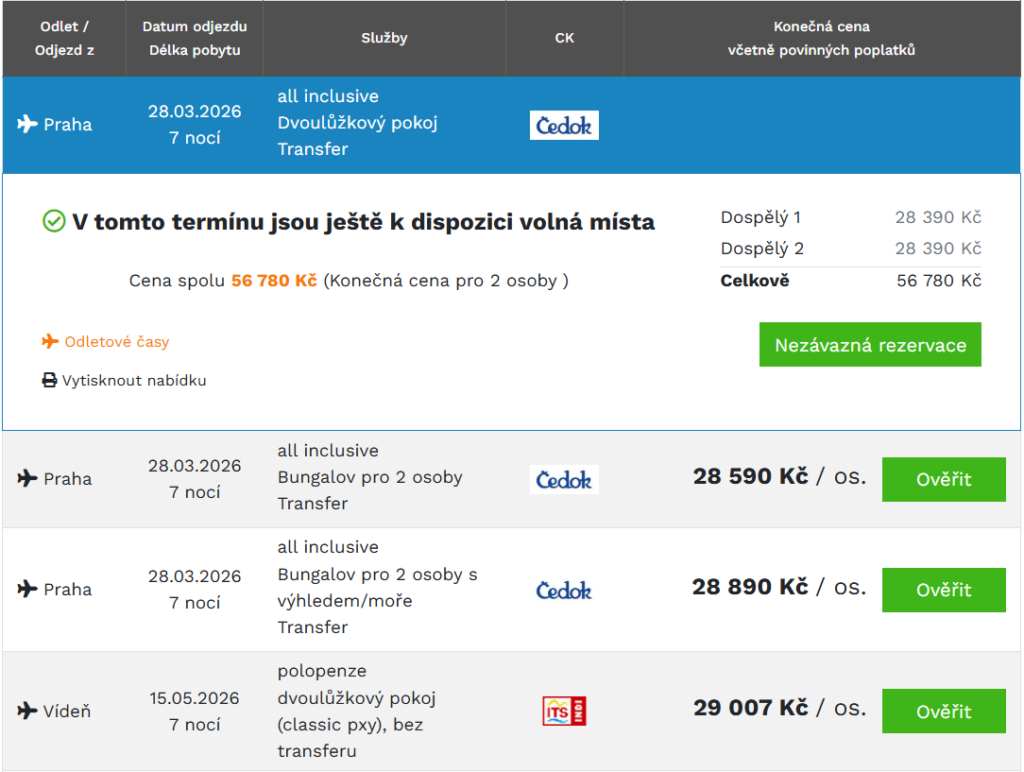Collapse the expanded Dvoulůžkový pokoj offer row
This screenshot has height=772, width=1024.
point(357,124)
